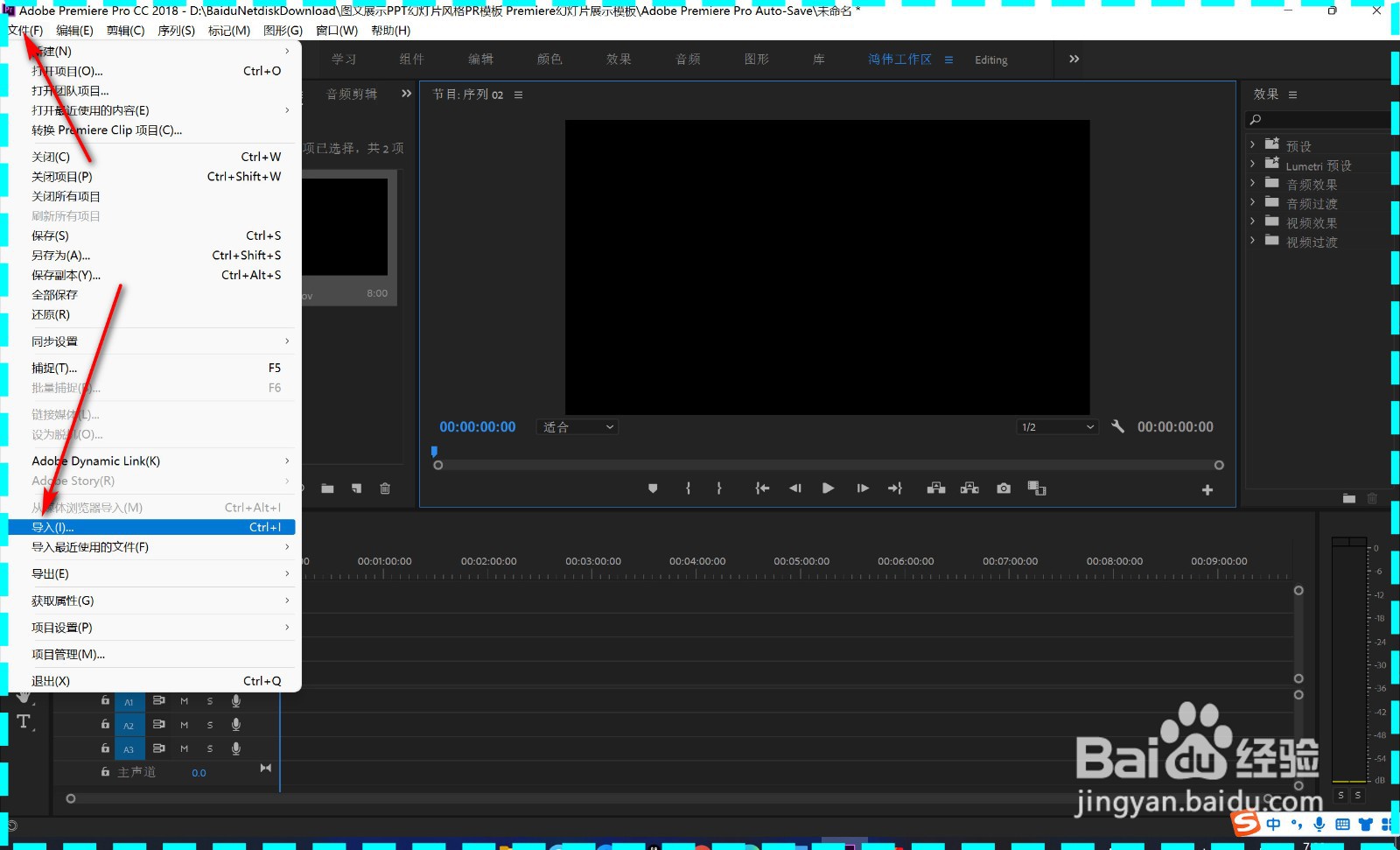Click the Go to Out point icon
Screen dimensions: 1400x850
895,488
